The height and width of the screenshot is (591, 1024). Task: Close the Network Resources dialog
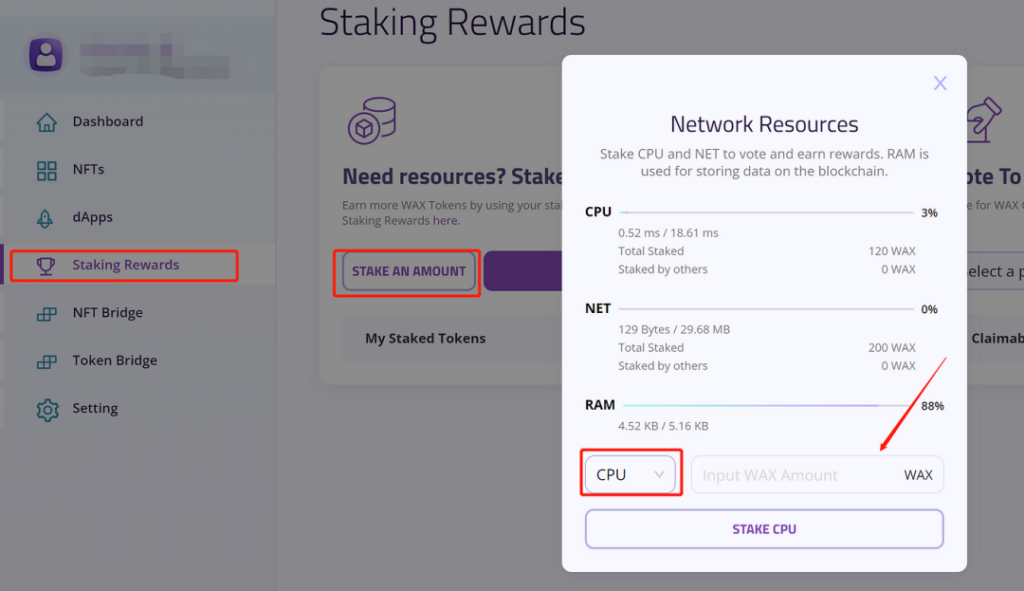point(940,83)
